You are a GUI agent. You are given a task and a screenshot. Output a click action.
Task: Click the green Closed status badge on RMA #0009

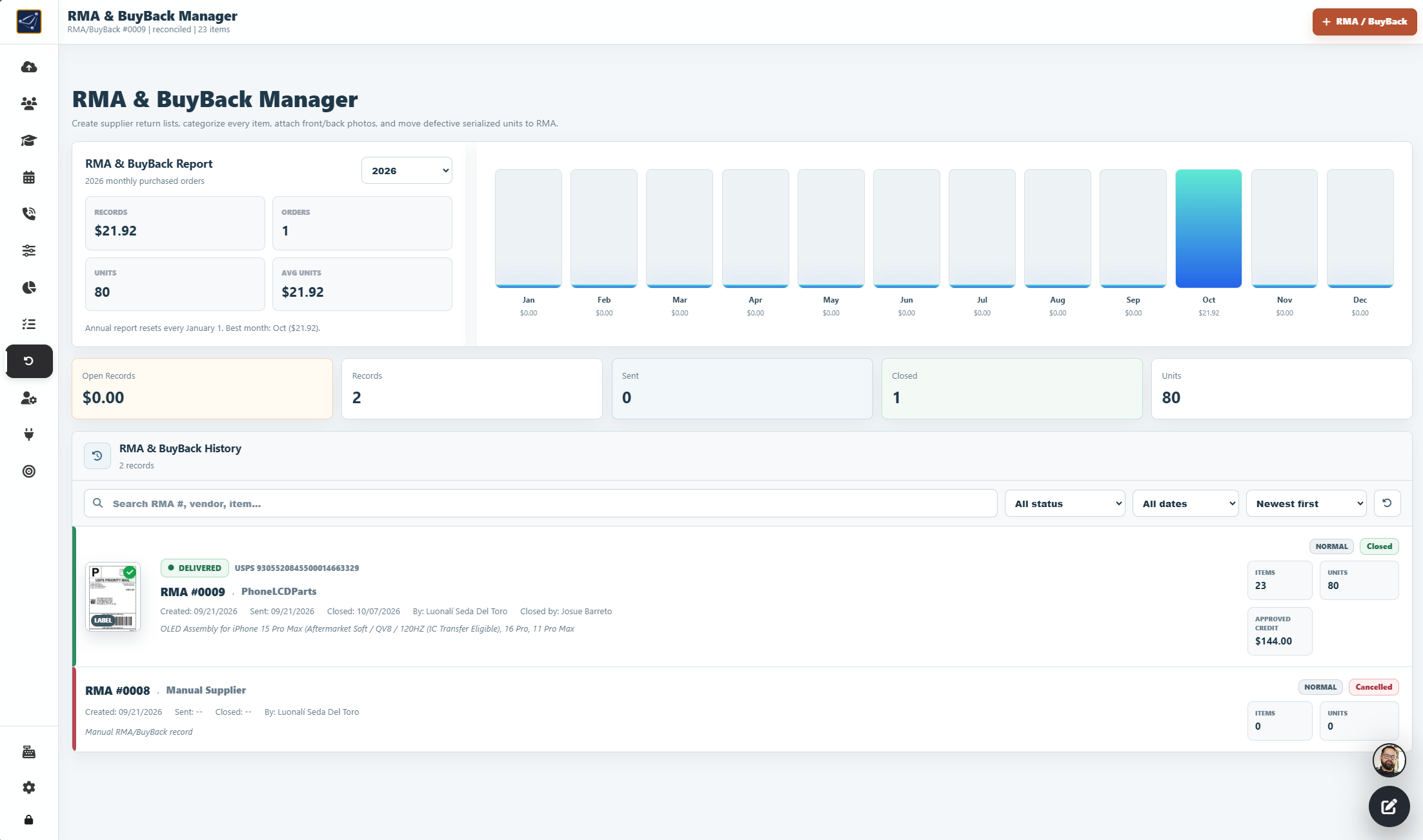click(1379, 546)
